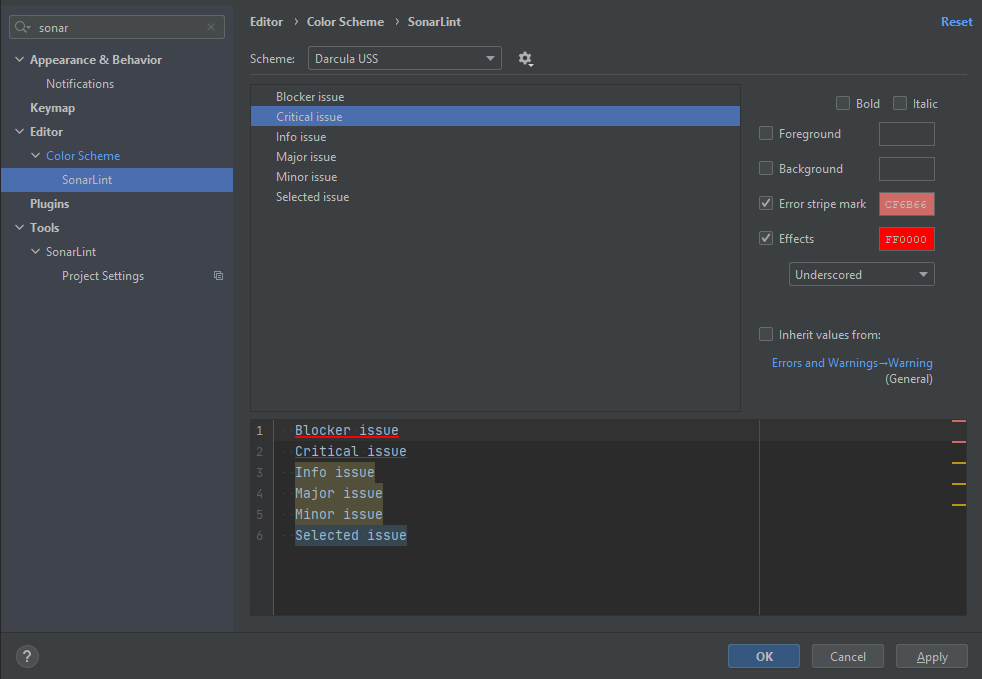Enable the Bold checkbox

click(x=843, y=103)
